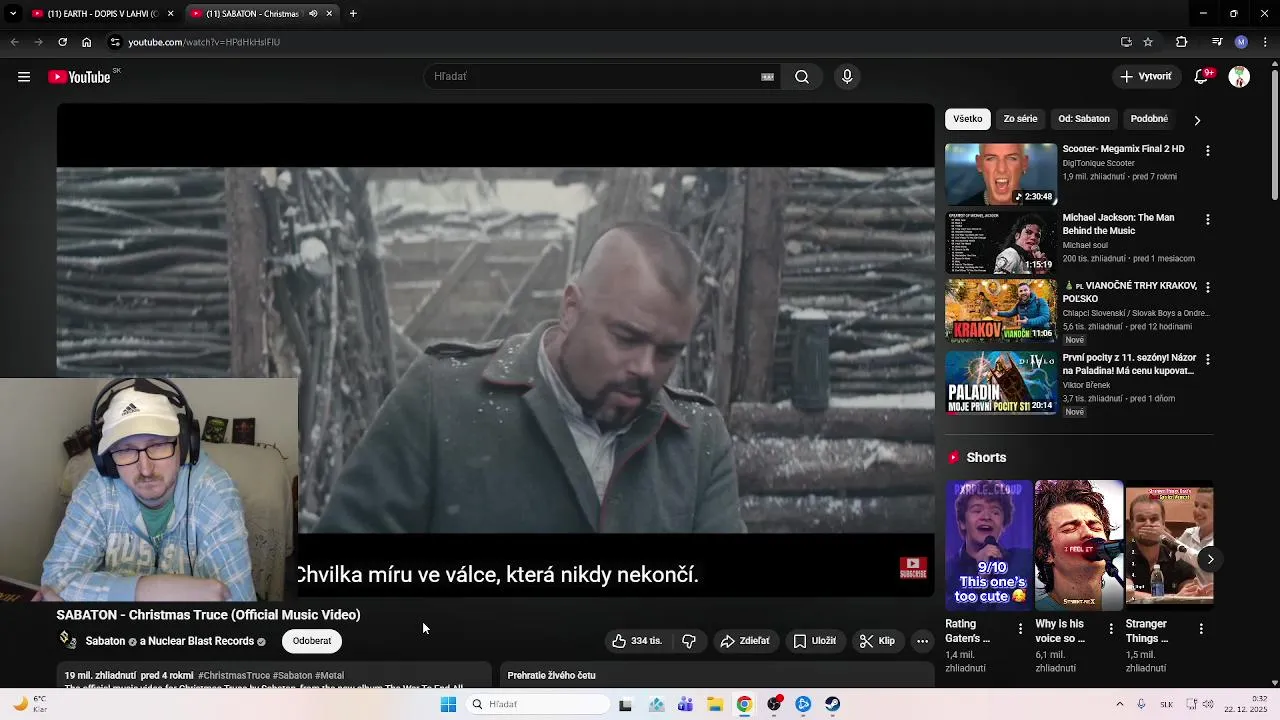
Task: Open Michael Jackson Man Behind Music thumbnail
Action: 1001,242
